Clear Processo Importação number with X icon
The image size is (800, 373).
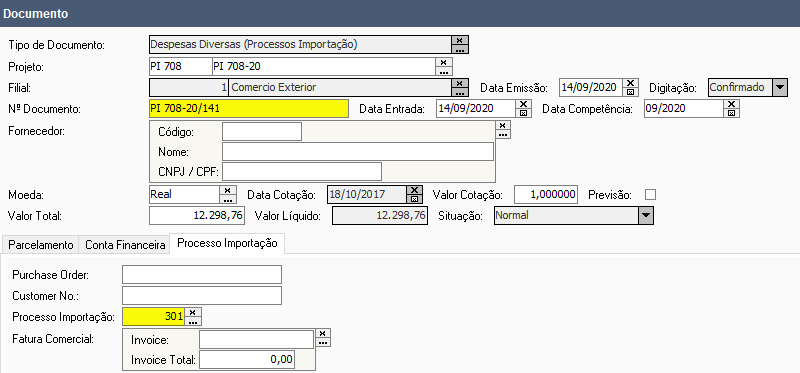[x=193, y=312]
